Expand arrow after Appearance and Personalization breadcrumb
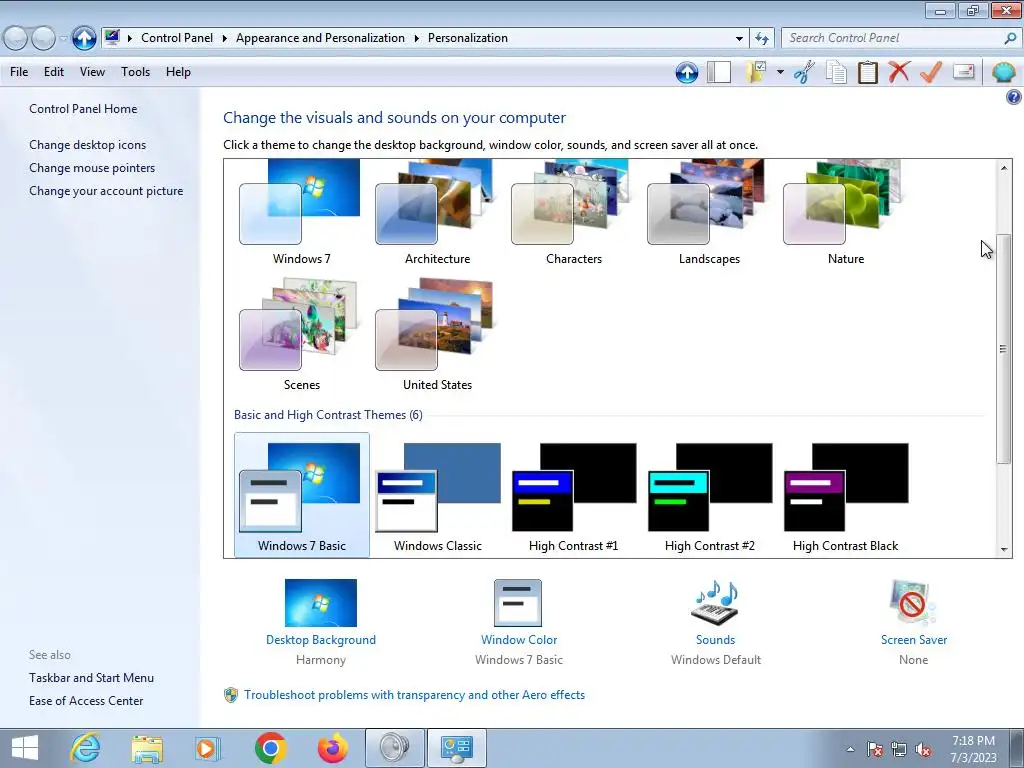This screenshot has width=1024, height=768. 416,39
